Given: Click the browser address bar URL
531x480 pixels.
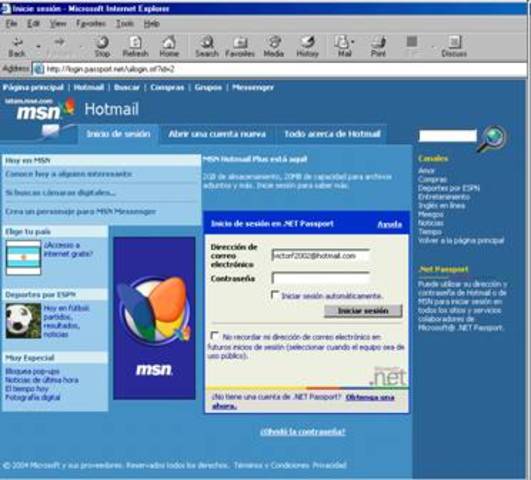Looking at the screenshot, I should (279, 69).
